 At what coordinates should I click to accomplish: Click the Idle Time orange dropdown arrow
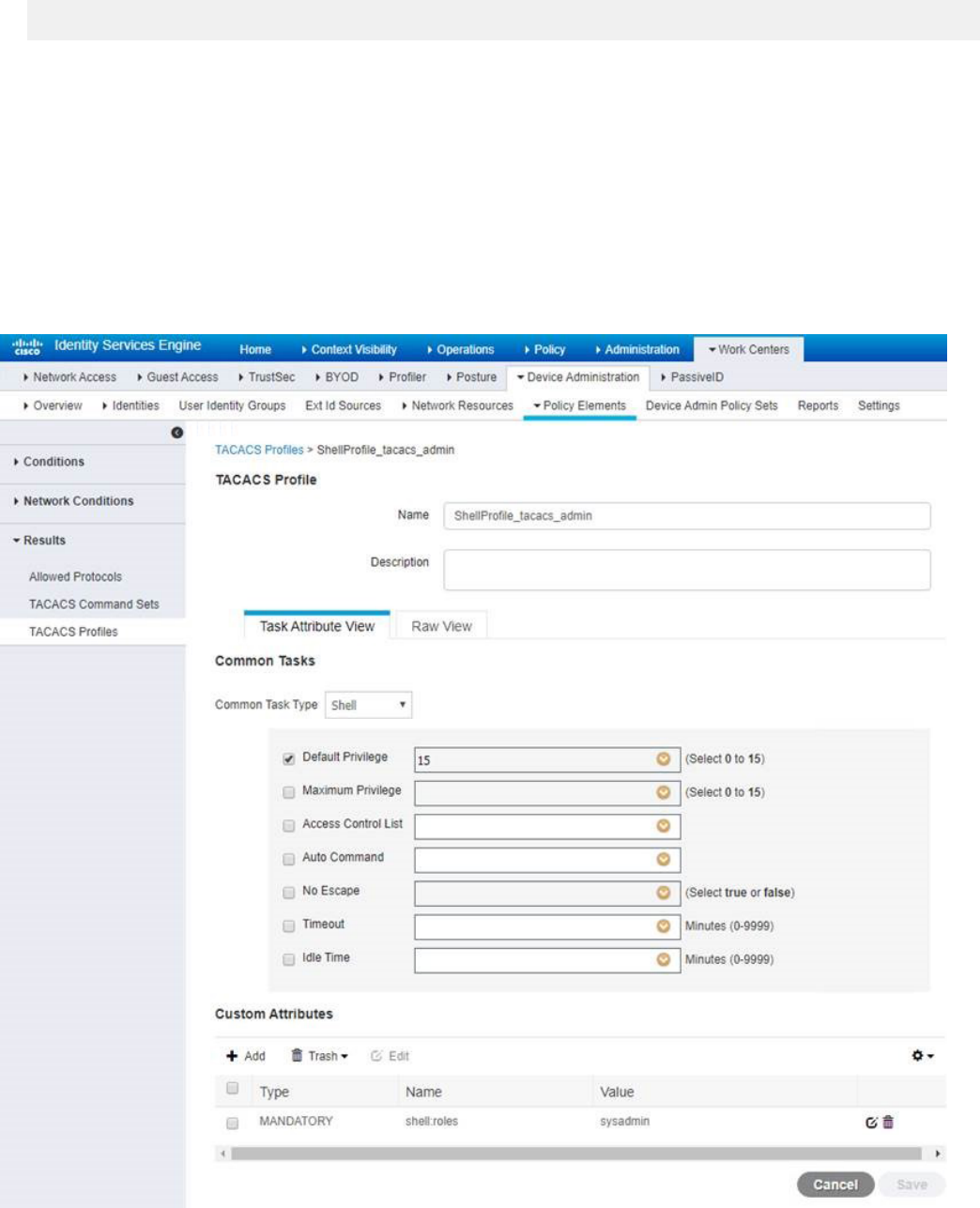(x=663, y=960)
